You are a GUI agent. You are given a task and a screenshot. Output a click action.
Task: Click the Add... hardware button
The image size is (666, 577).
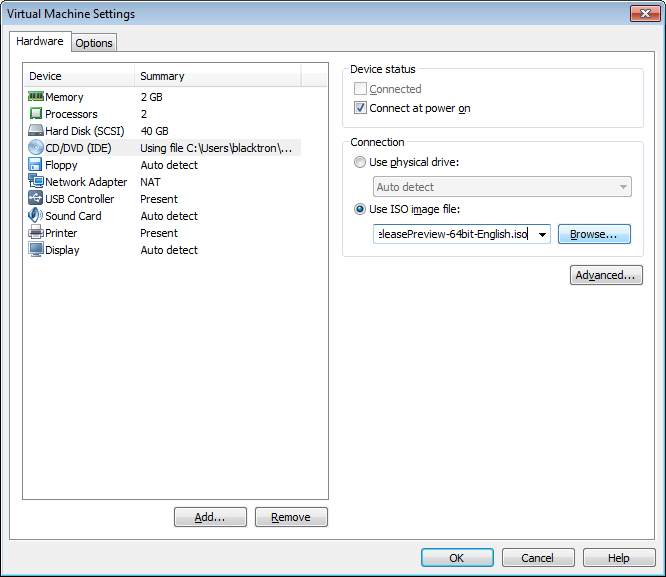tap(210, 517)
